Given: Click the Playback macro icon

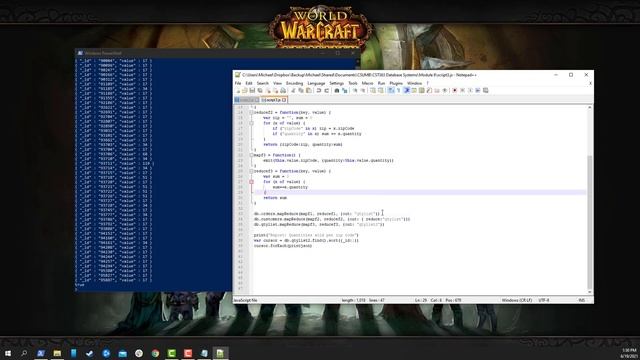Looking at the screenshot, I should 470,90.
